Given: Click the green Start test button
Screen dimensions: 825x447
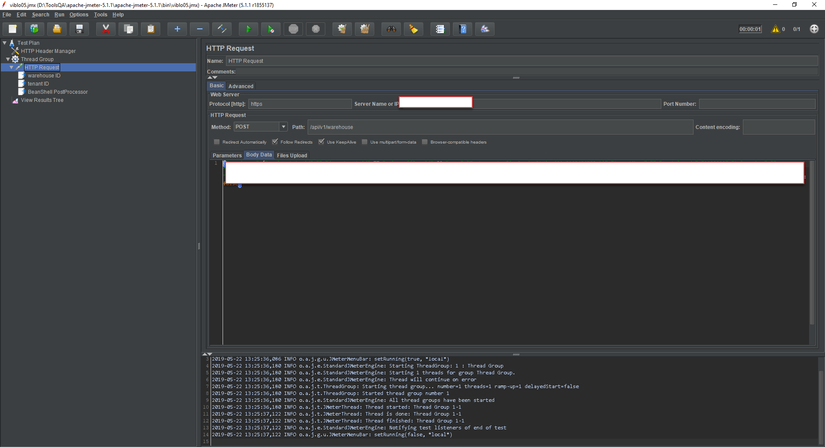Looking at the screenshot, I should point(248,29).
